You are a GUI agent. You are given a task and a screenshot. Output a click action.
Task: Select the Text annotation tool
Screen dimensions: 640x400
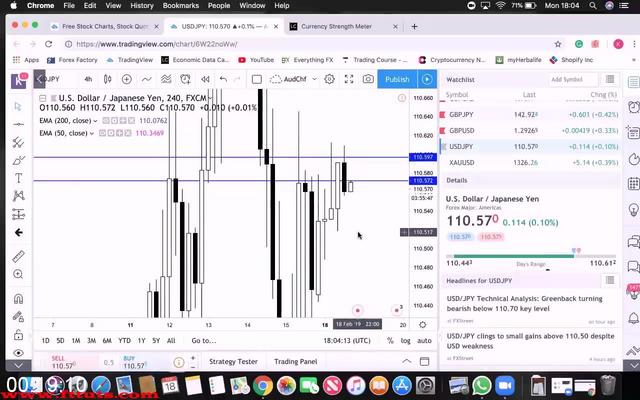18,178
